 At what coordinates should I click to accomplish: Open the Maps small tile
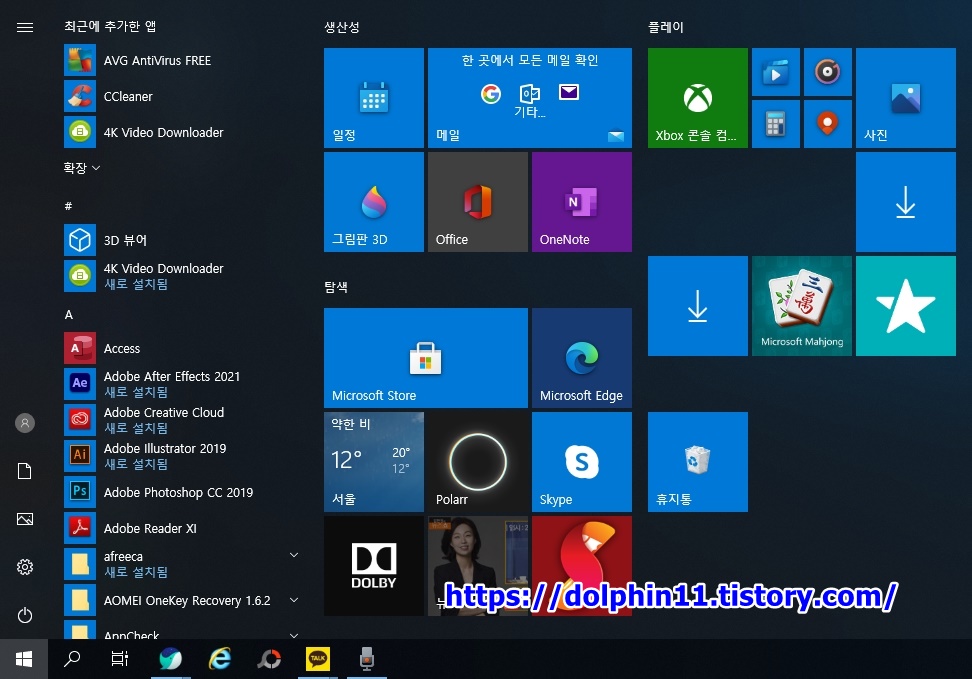(828, 124)
